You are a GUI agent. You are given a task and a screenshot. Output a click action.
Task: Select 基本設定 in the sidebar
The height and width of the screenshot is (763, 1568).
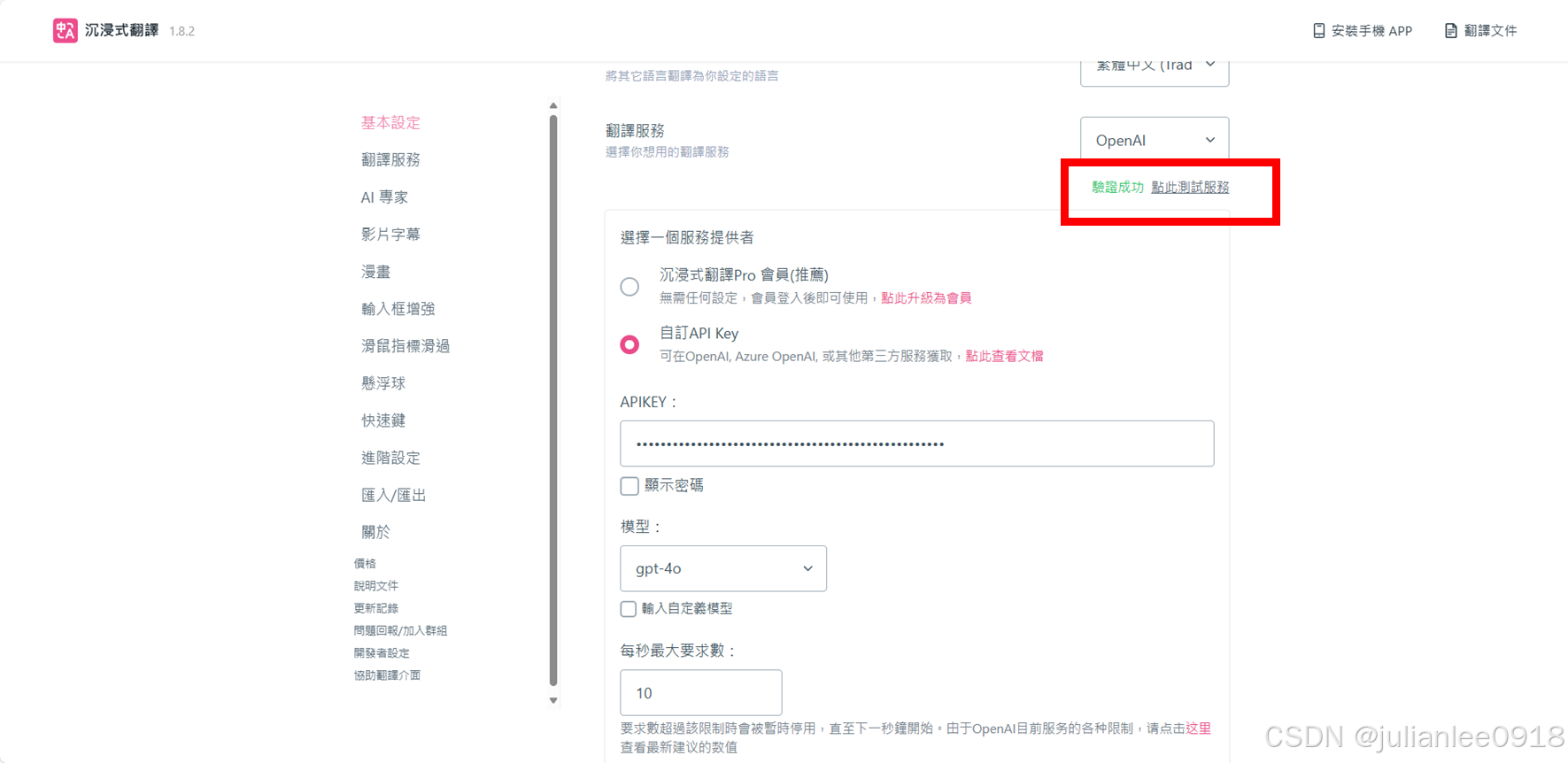point(390,122)
